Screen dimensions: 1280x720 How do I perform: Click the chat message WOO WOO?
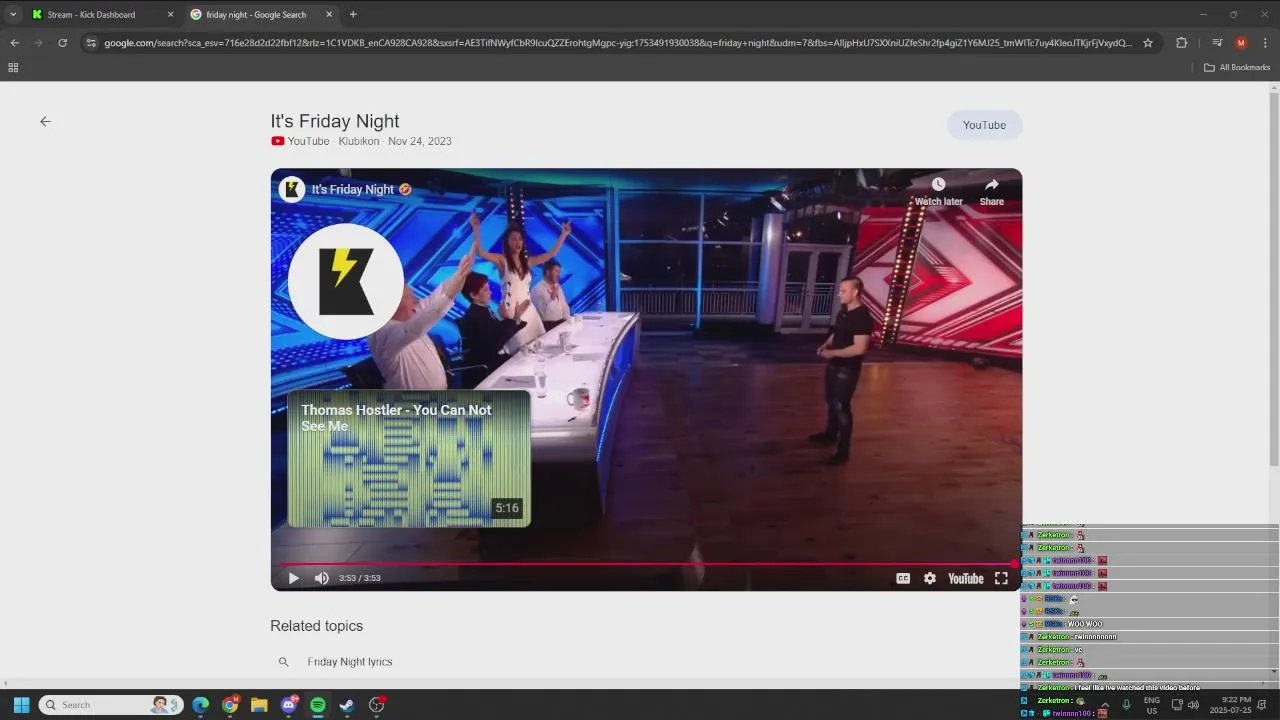pos(1085,624)
